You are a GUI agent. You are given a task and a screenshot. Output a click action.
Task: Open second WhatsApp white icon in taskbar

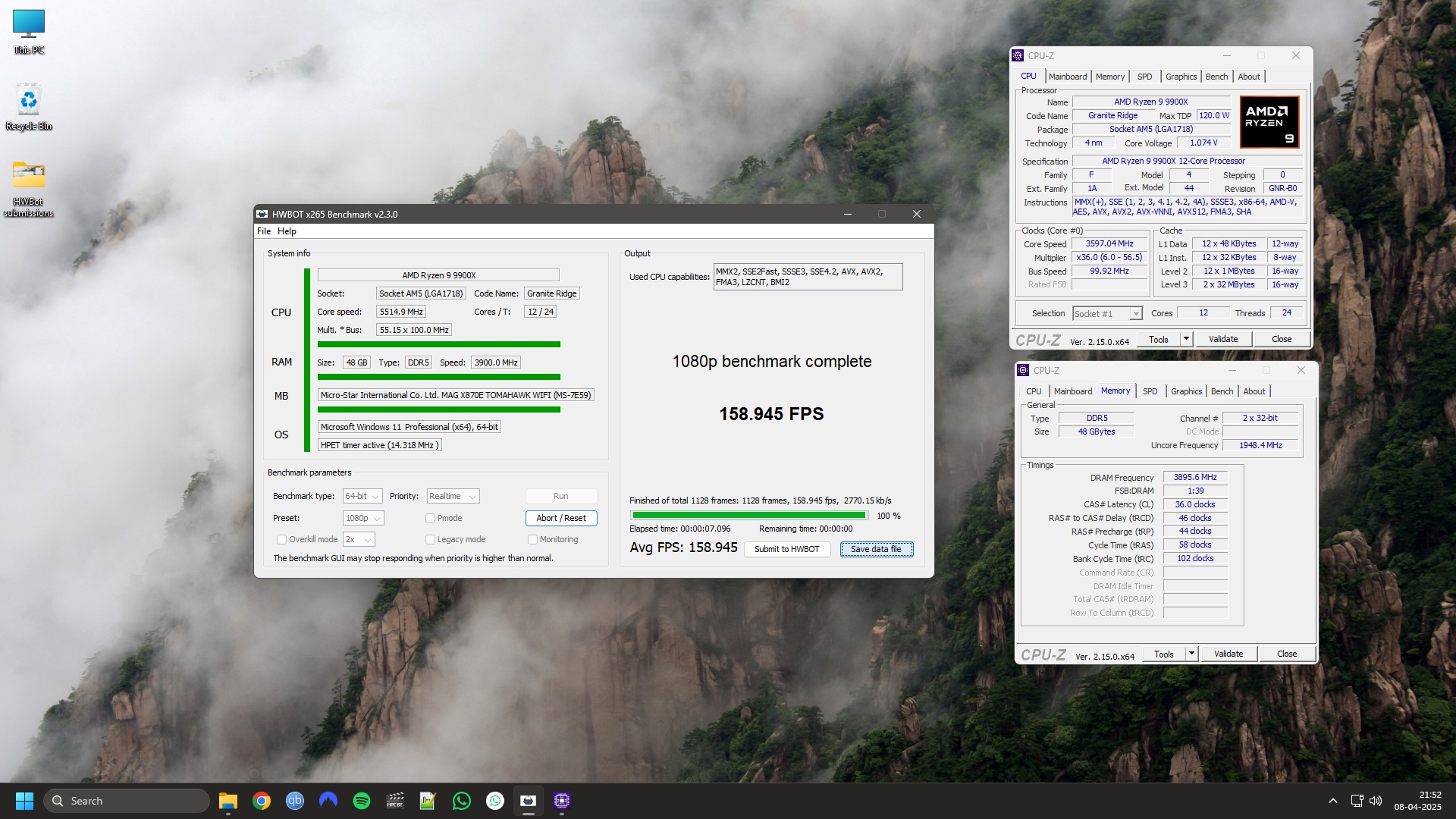tap(495, 801)
